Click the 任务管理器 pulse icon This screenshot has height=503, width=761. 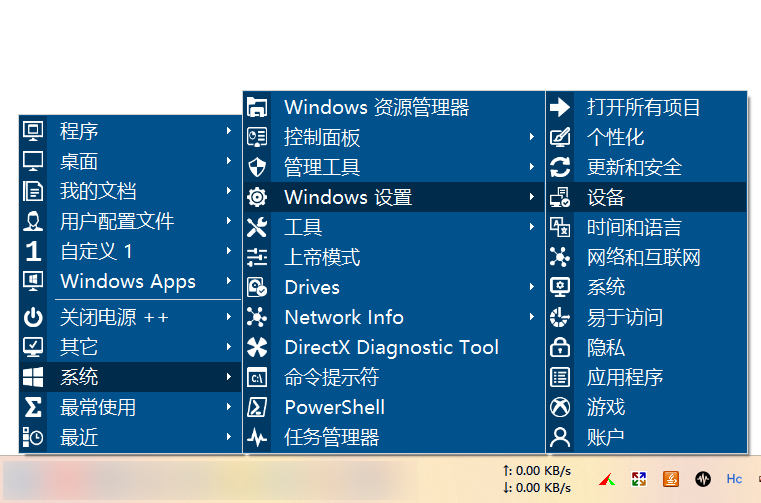257,437
